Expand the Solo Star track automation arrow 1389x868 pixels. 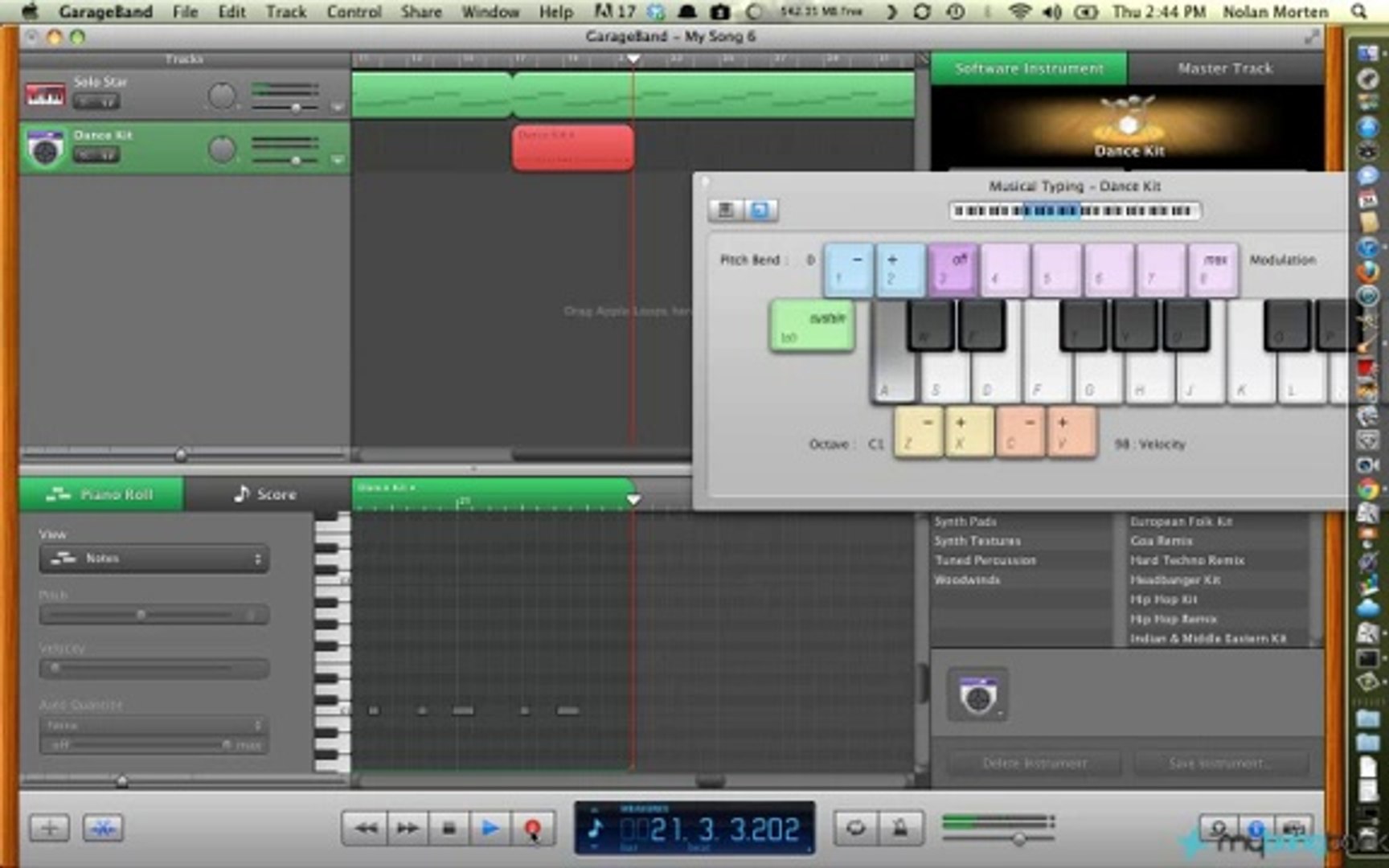[x=338, y=107]
